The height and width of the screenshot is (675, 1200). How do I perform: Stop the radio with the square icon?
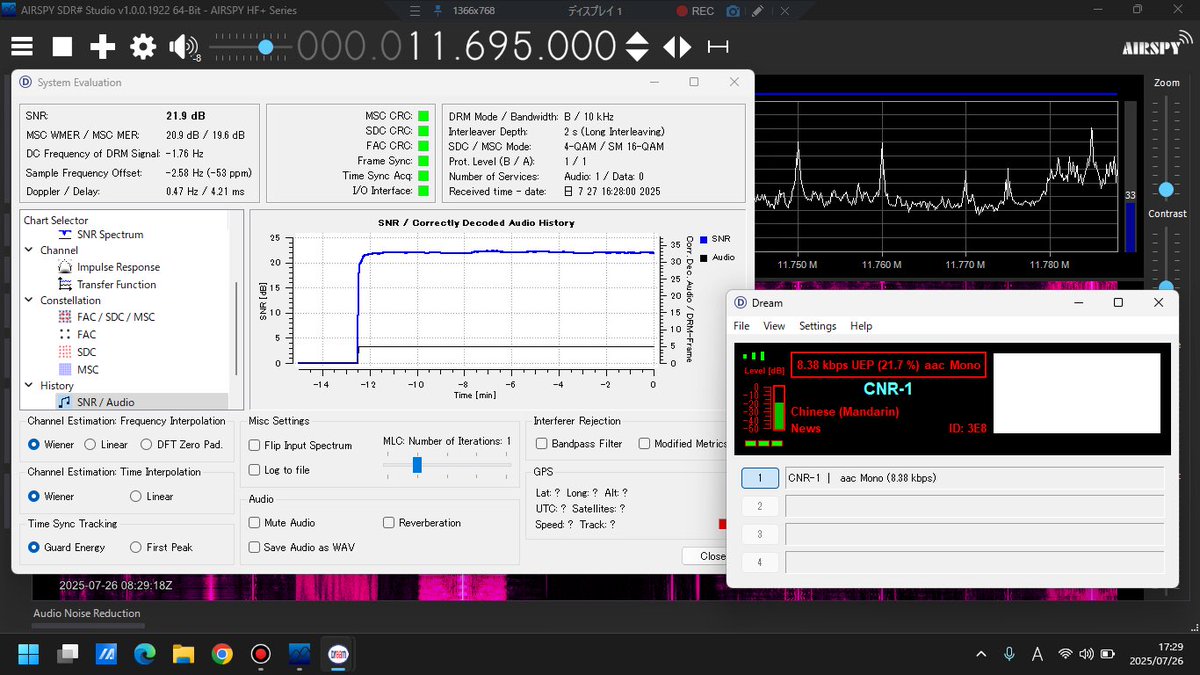[x=62, y=47]
